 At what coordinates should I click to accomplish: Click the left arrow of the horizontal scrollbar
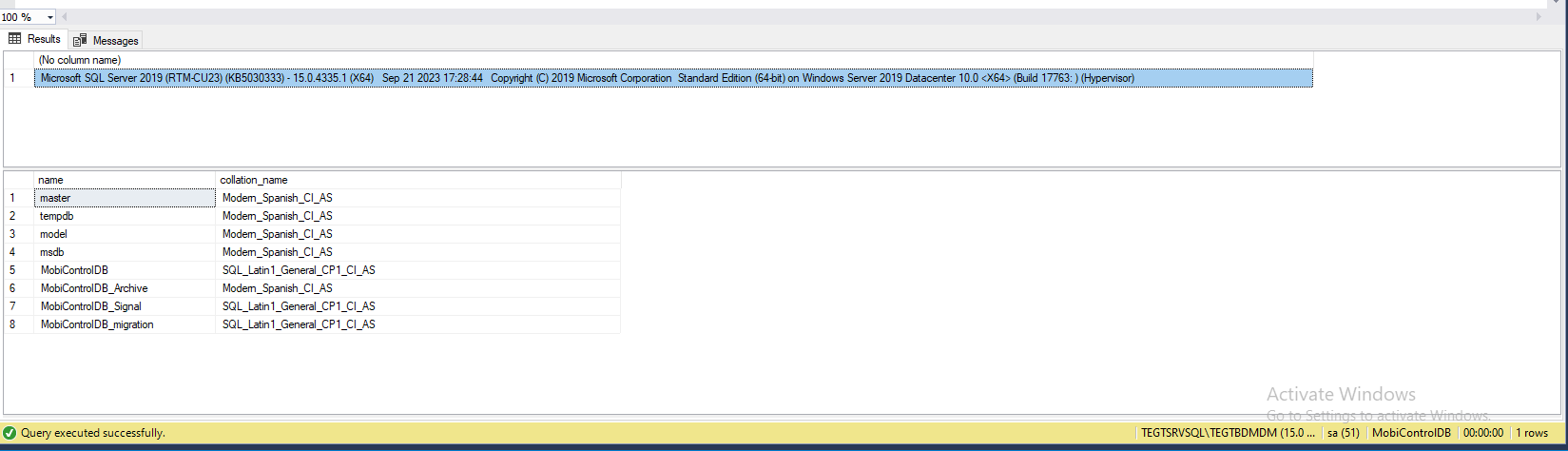point(65,17)
